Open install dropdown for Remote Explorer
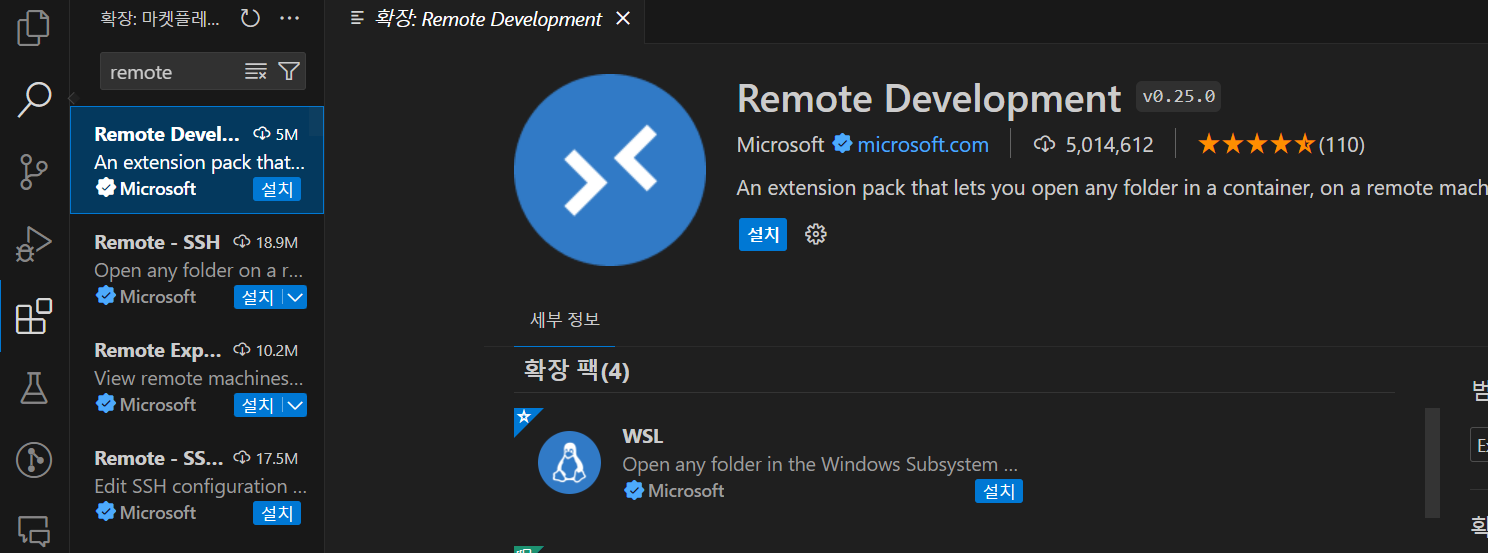The height and width of the screenshot is (553, 1488). 295,405
